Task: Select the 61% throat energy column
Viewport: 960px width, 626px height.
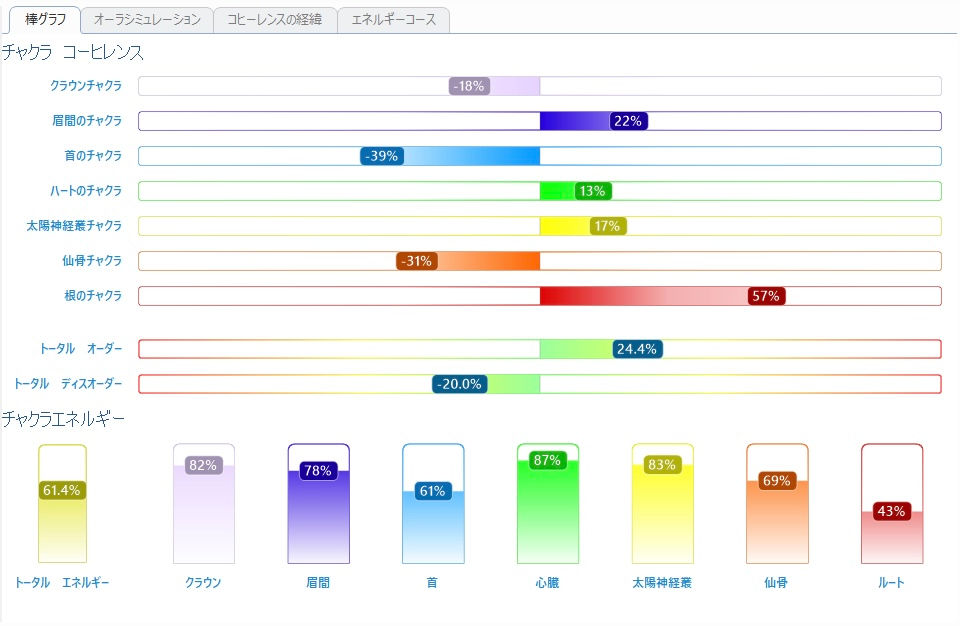Action: point(433,503)
